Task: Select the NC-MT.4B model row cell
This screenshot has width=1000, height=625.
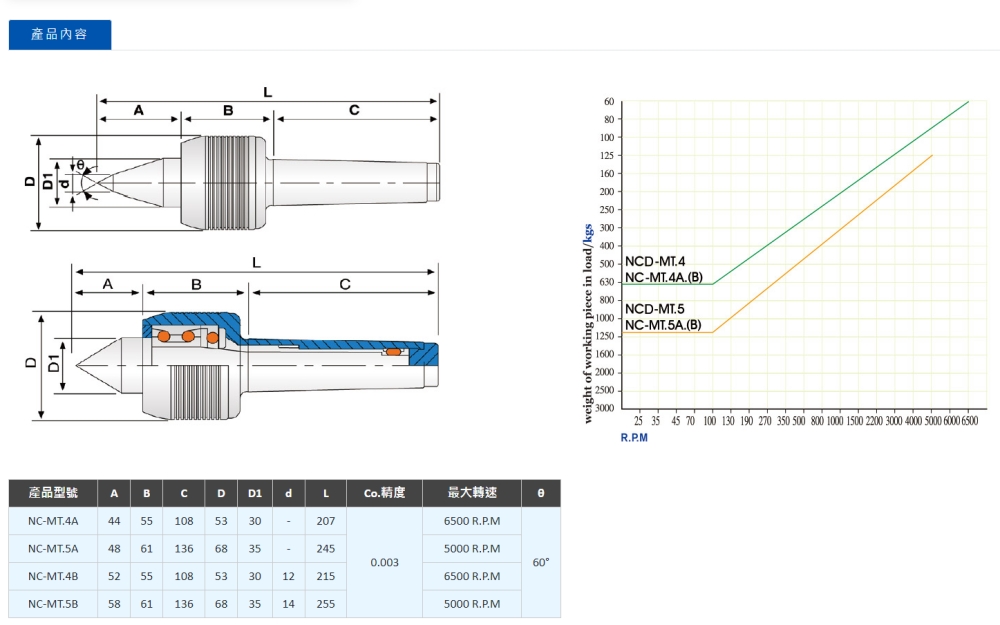Action: [x=54, y=576]
